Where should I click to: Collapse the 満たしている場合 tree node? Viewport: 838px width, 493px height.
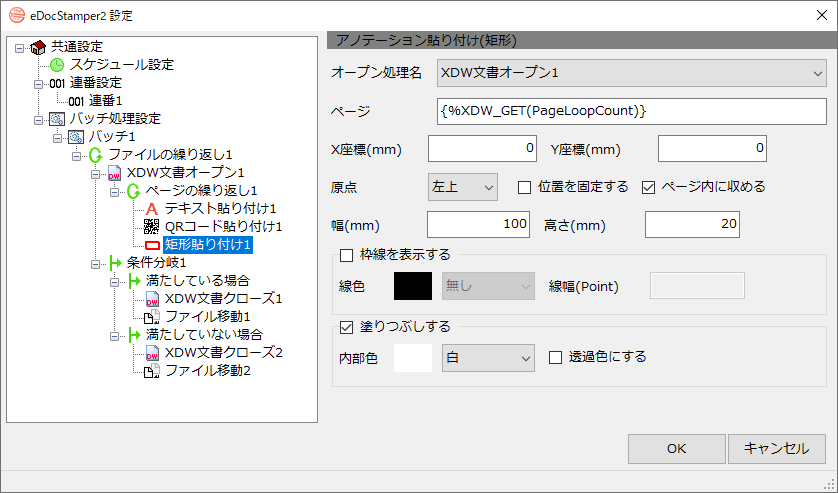coord(114,282)
